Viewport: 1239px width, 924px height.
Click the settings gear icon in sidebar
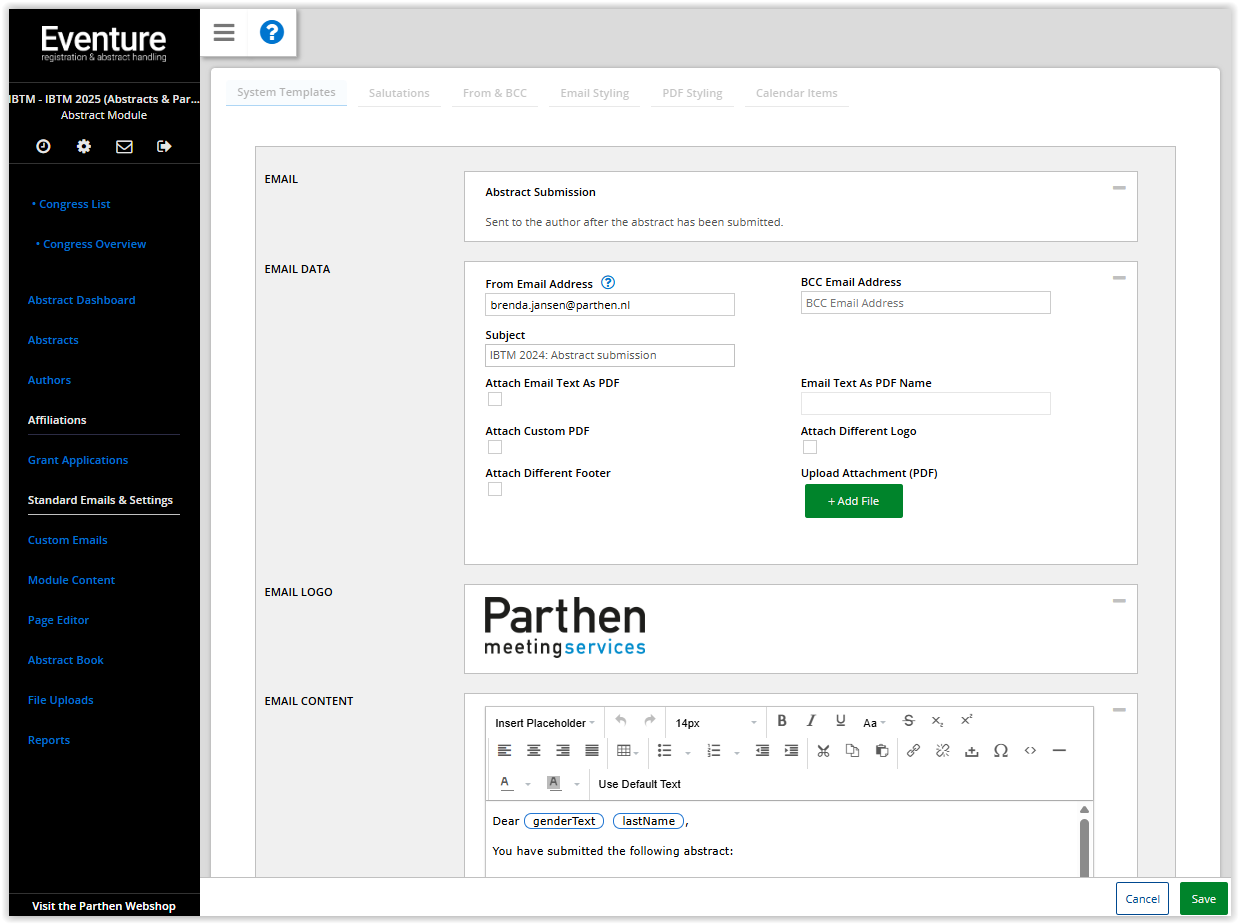pyautogui.click(x=84, y=146)
